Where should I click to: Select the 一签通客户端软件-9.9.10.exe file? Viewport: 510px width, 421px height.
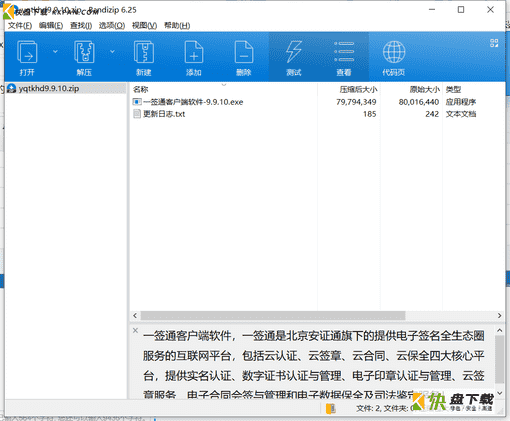(193, 102)
